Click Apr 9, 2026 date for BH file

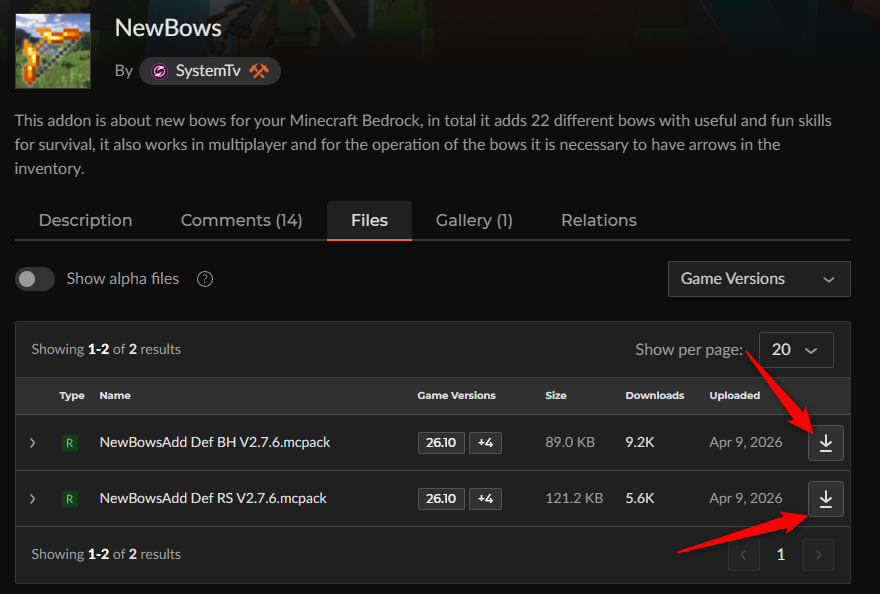click(745, 442)
